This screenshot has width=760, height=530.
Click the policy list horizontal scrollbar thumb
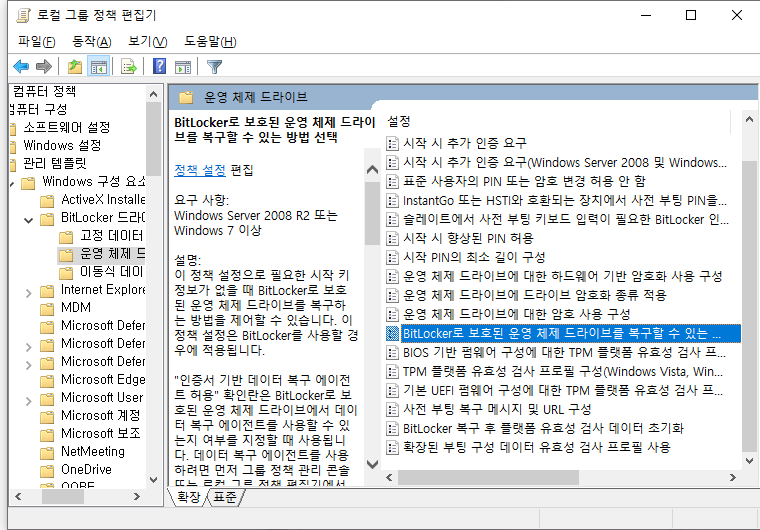click(488, 478)
